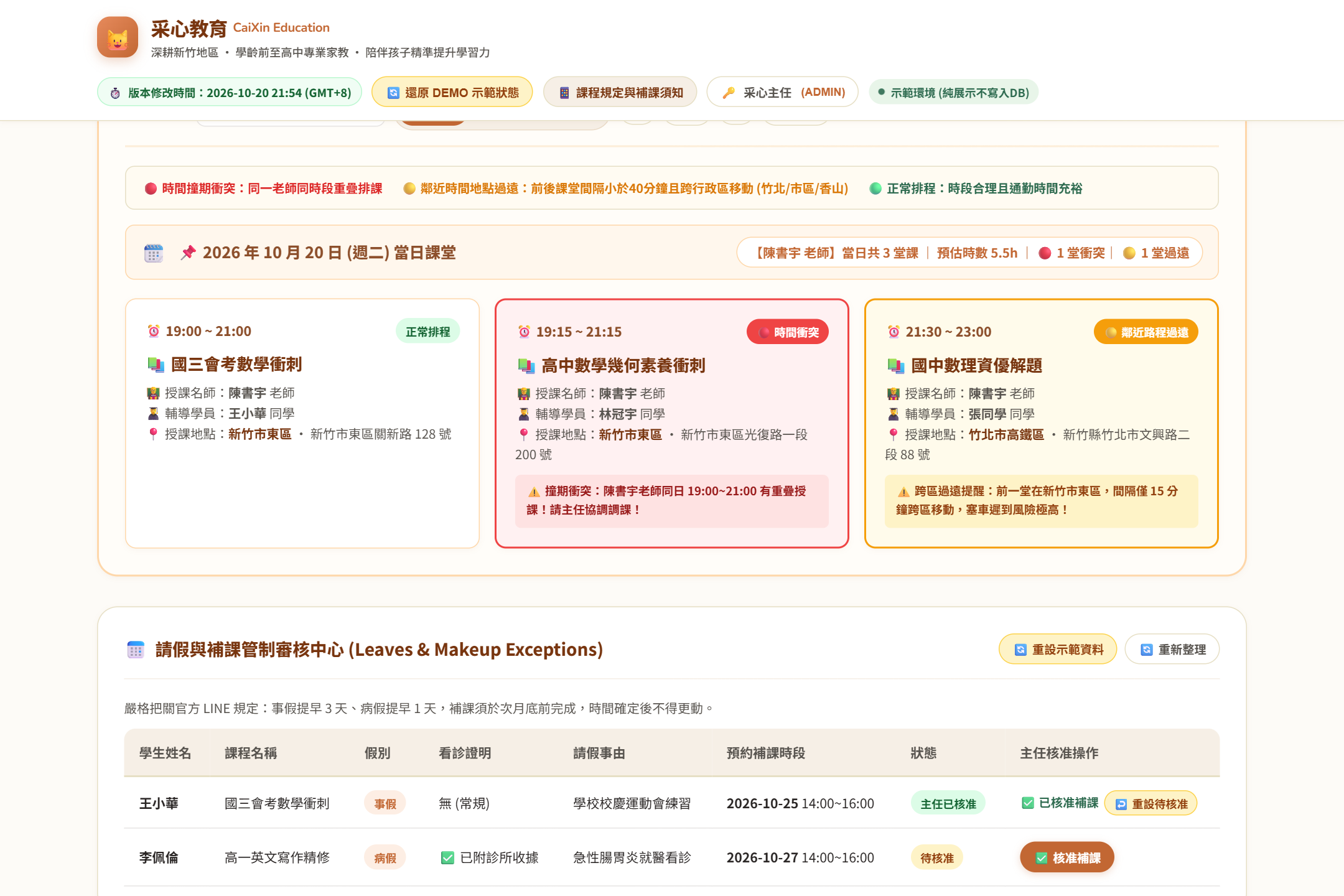The image size is (1344, 896).
Task: Open the 國中數理資優解題 class title
Action: point(977,366)
